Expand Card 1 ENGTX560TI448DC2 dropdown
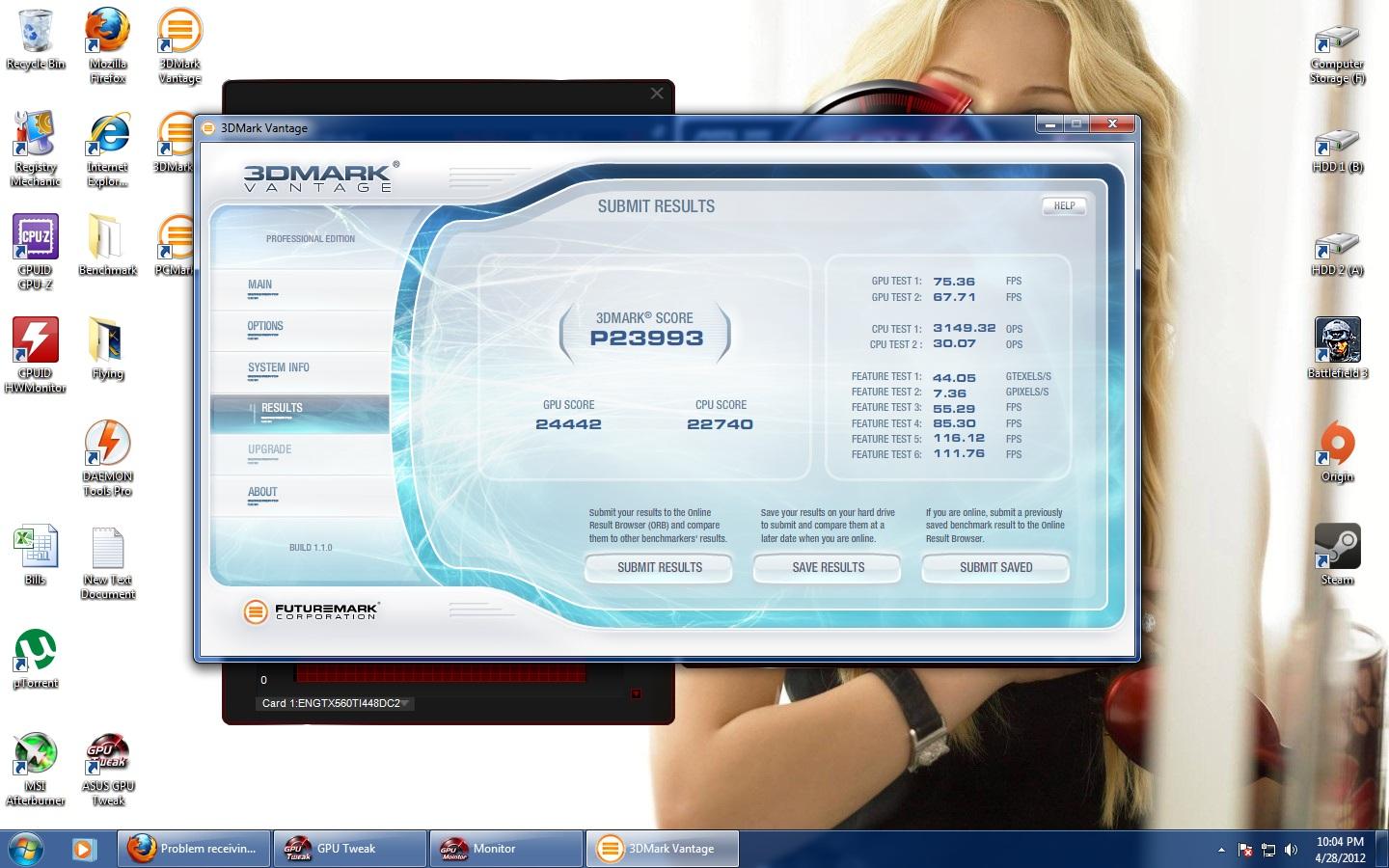1389x868 pixels. coord(336,703)
